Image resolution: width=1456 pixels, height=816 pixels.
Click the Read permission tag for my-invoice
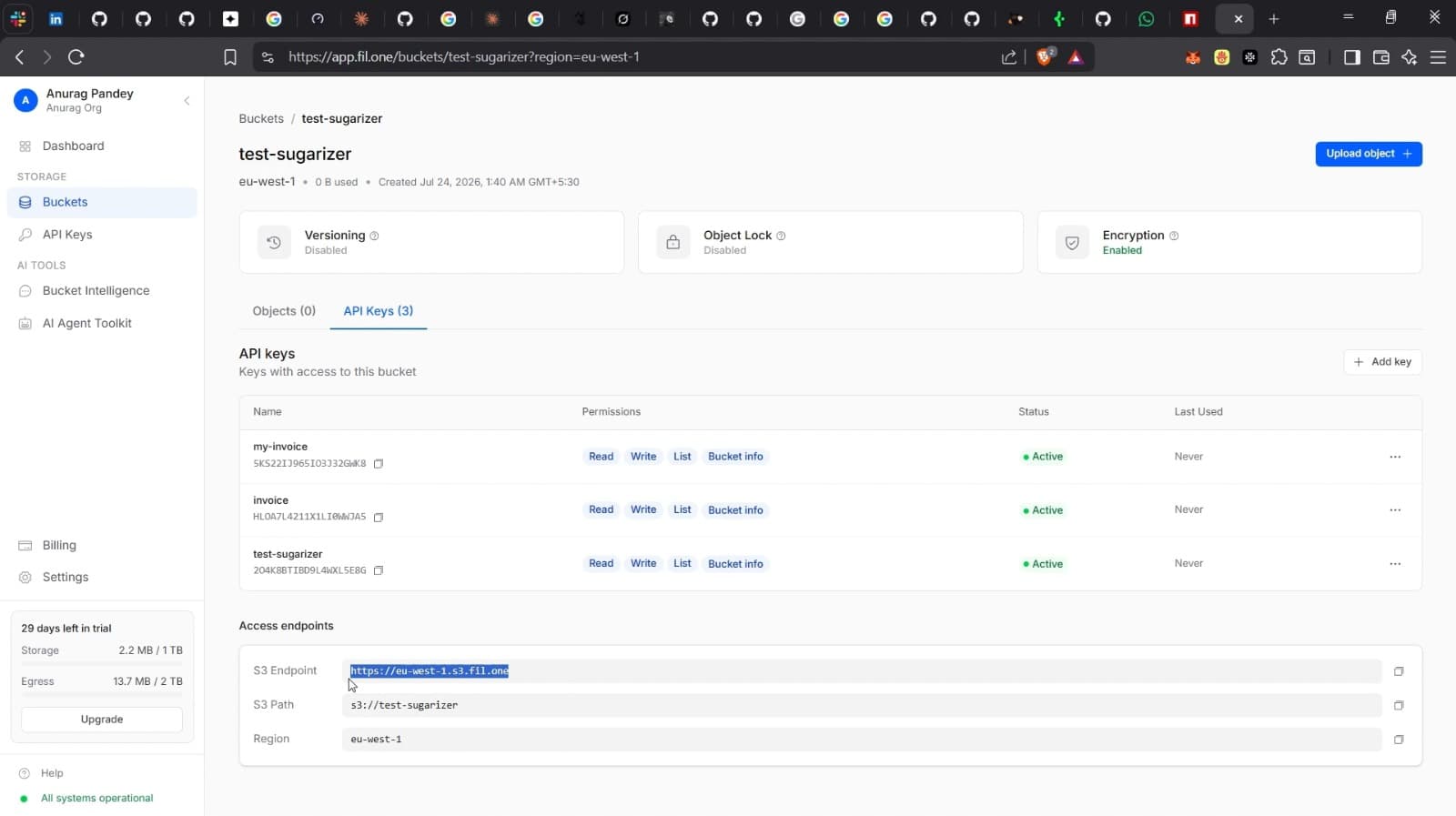point(601,457)
